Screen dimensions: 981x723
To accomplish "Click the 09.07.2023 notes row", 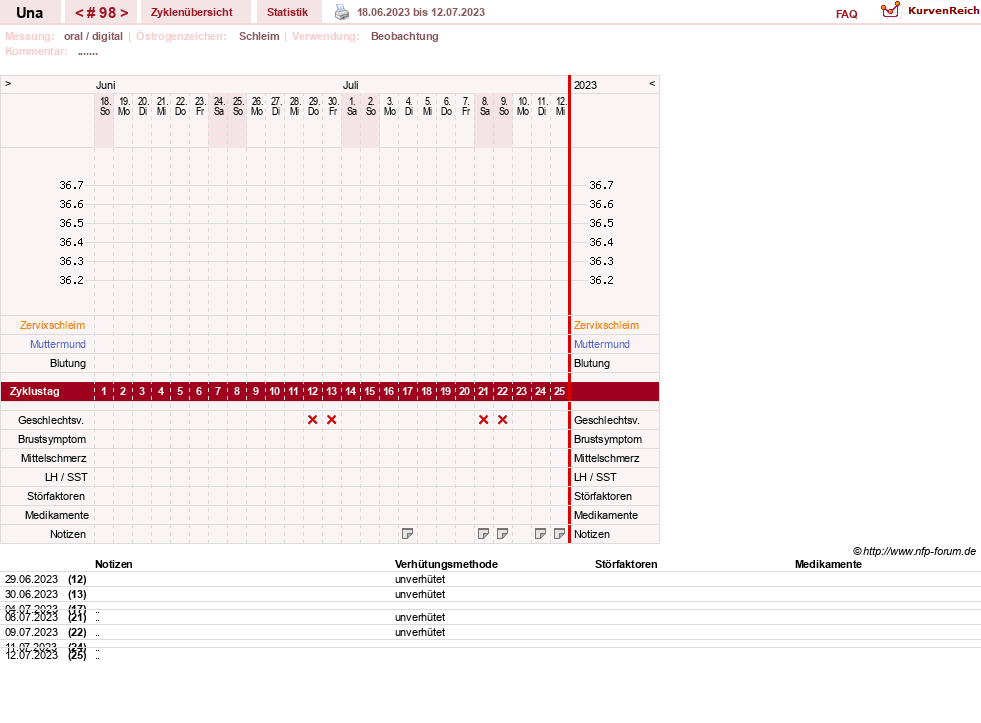I will coord(490,632).
